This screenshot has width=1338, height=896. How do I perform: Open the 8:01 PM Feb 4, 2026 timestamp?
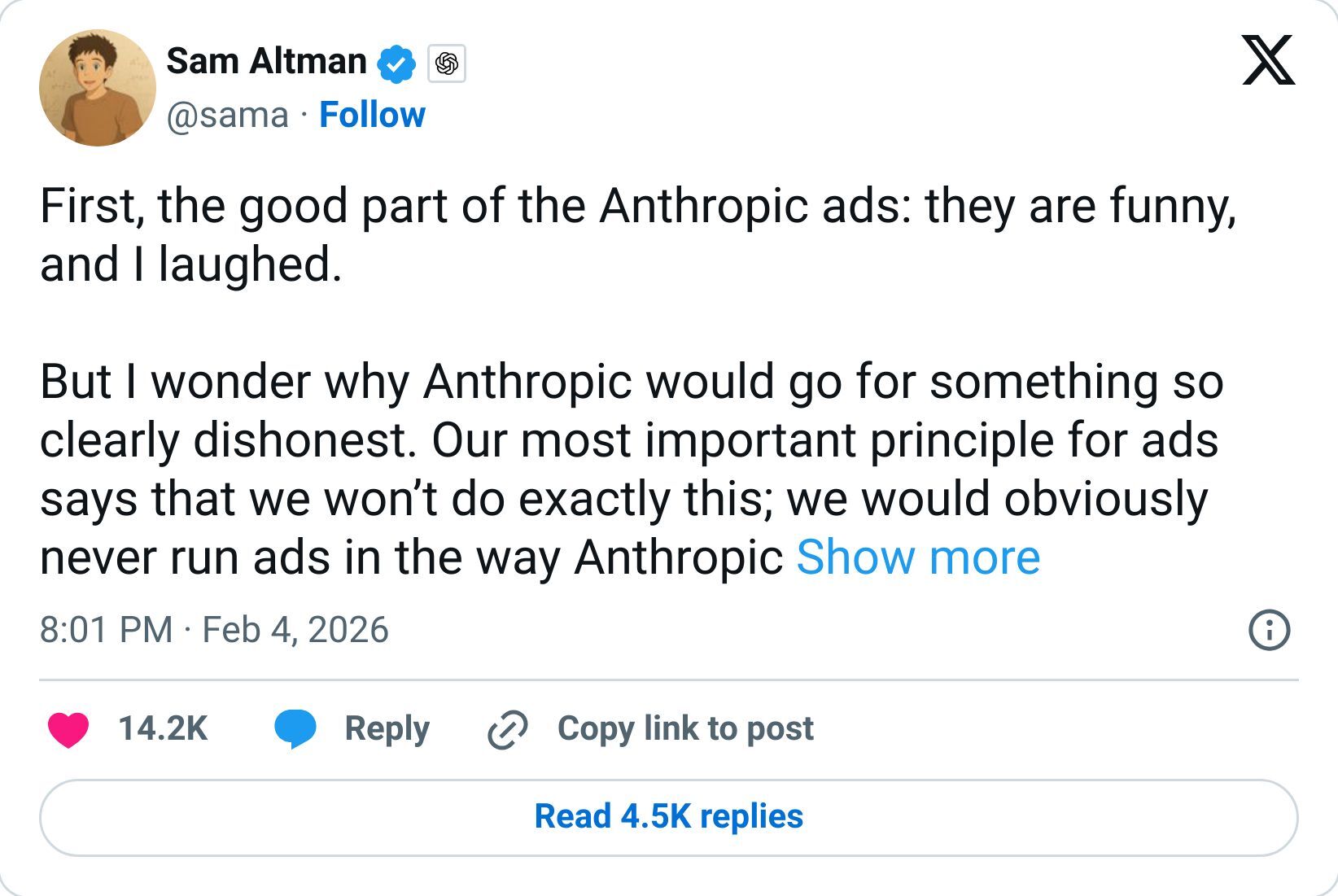(214, 631)
